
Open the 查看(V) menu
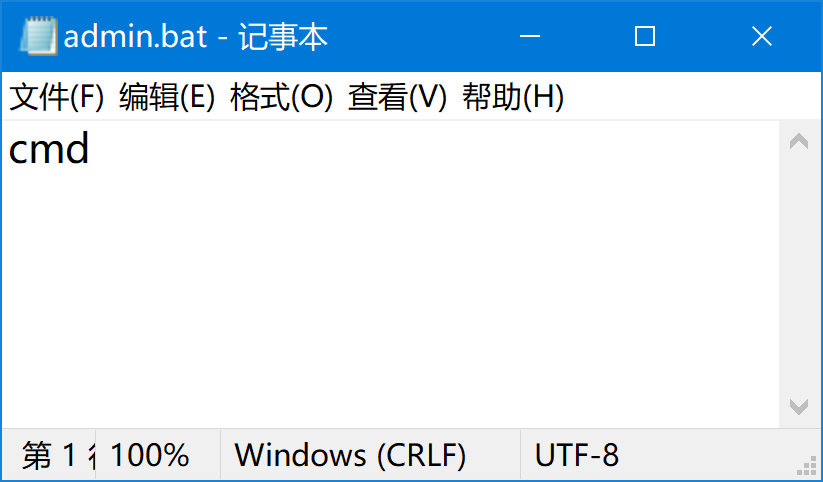tap(397, 97)
